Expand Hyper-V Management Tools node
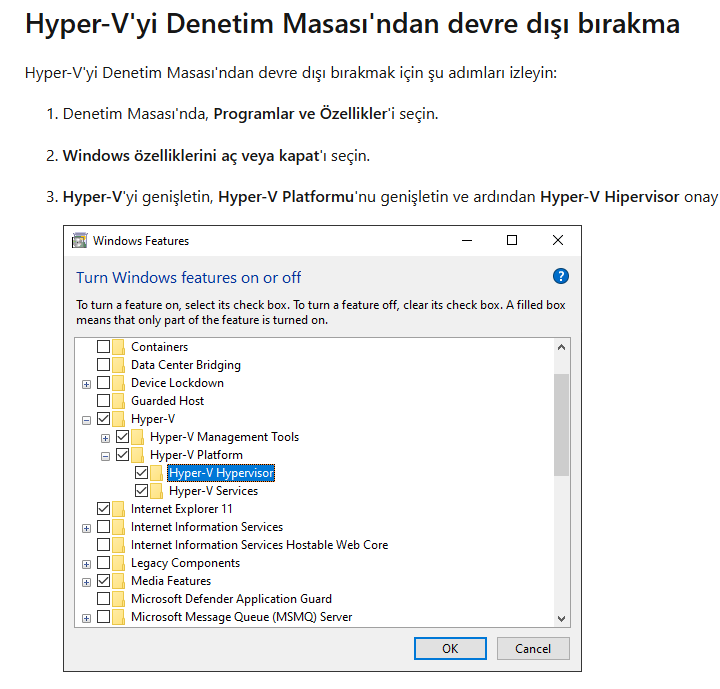720x689 pixels. [105, 438]
